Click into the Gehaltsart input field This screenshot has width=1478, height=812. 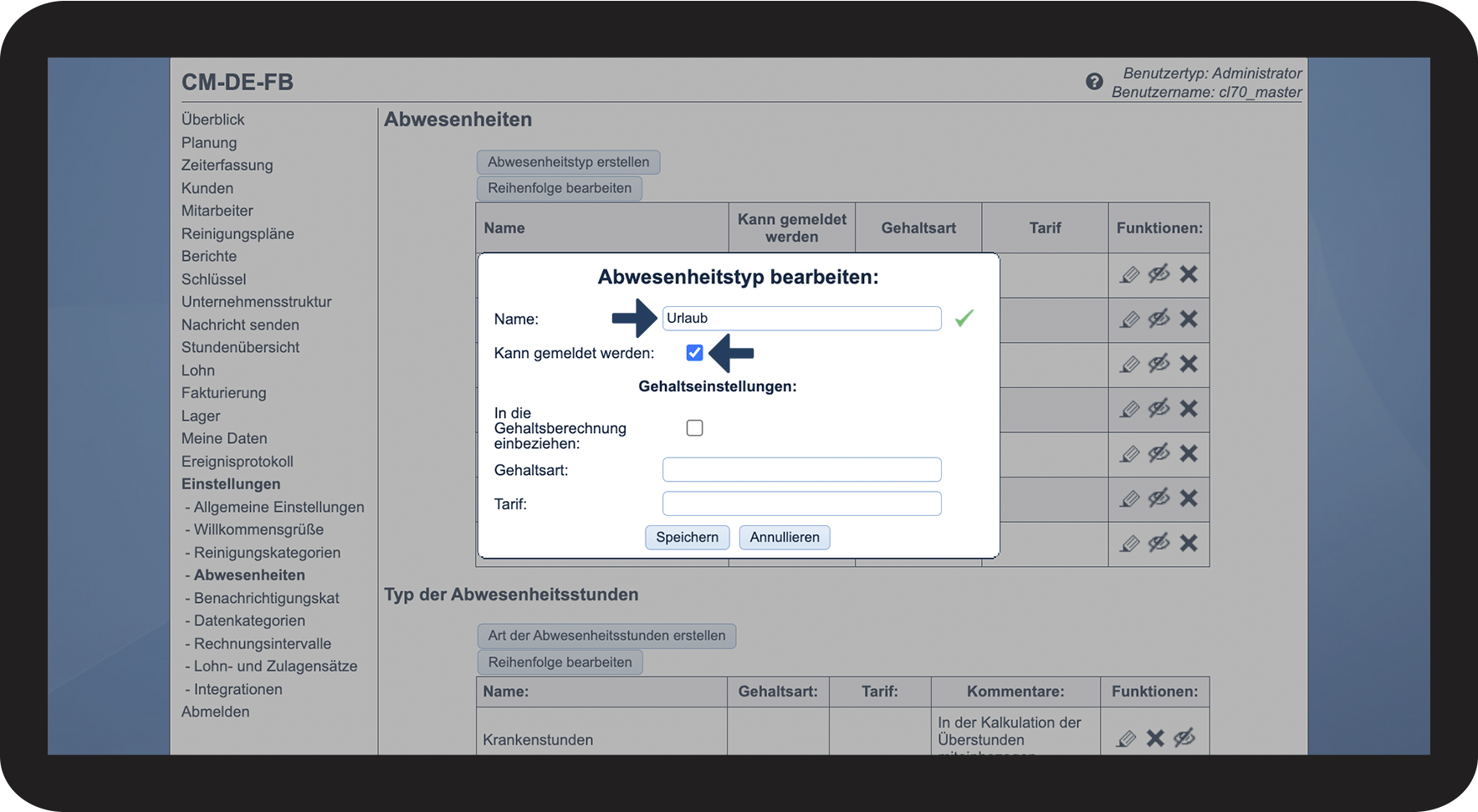tap(801, 470)
